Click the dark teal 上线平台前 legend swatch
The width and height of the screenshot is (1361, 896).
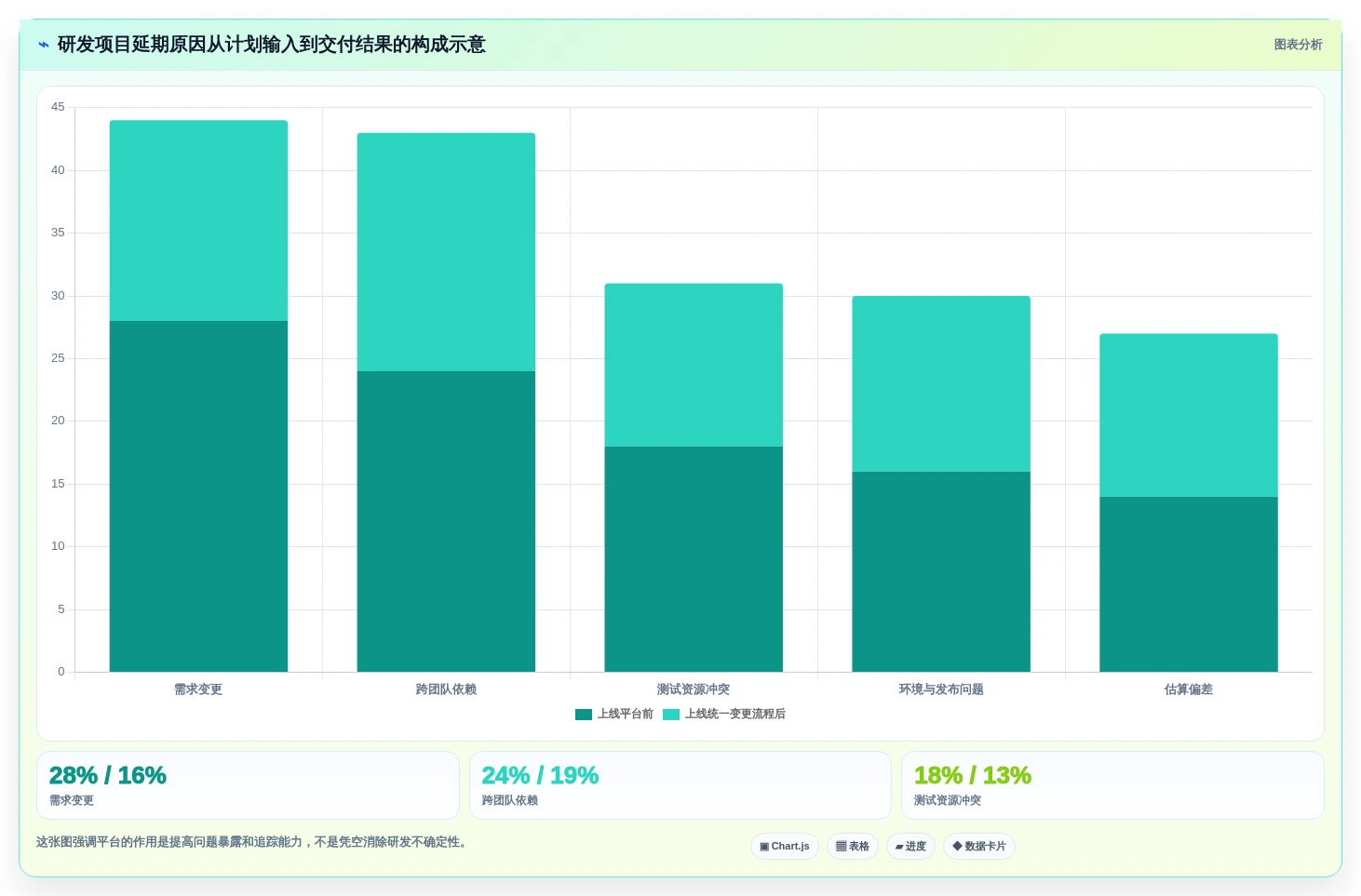(584, 715)
